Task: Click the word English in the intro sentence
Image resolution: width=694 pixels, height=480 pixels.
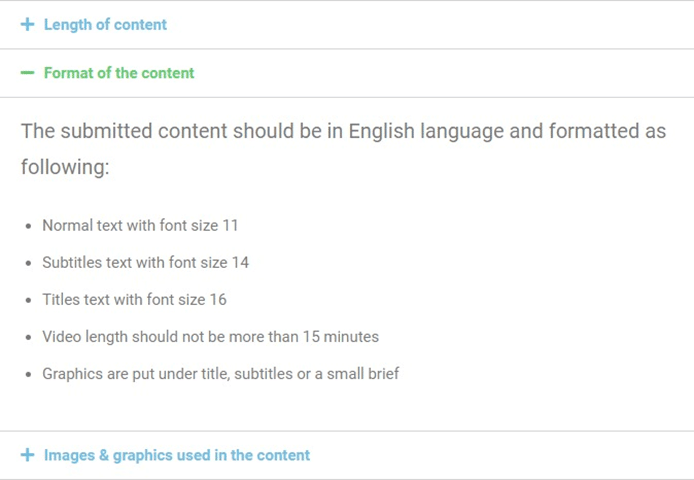Action: tap(384, 132)
